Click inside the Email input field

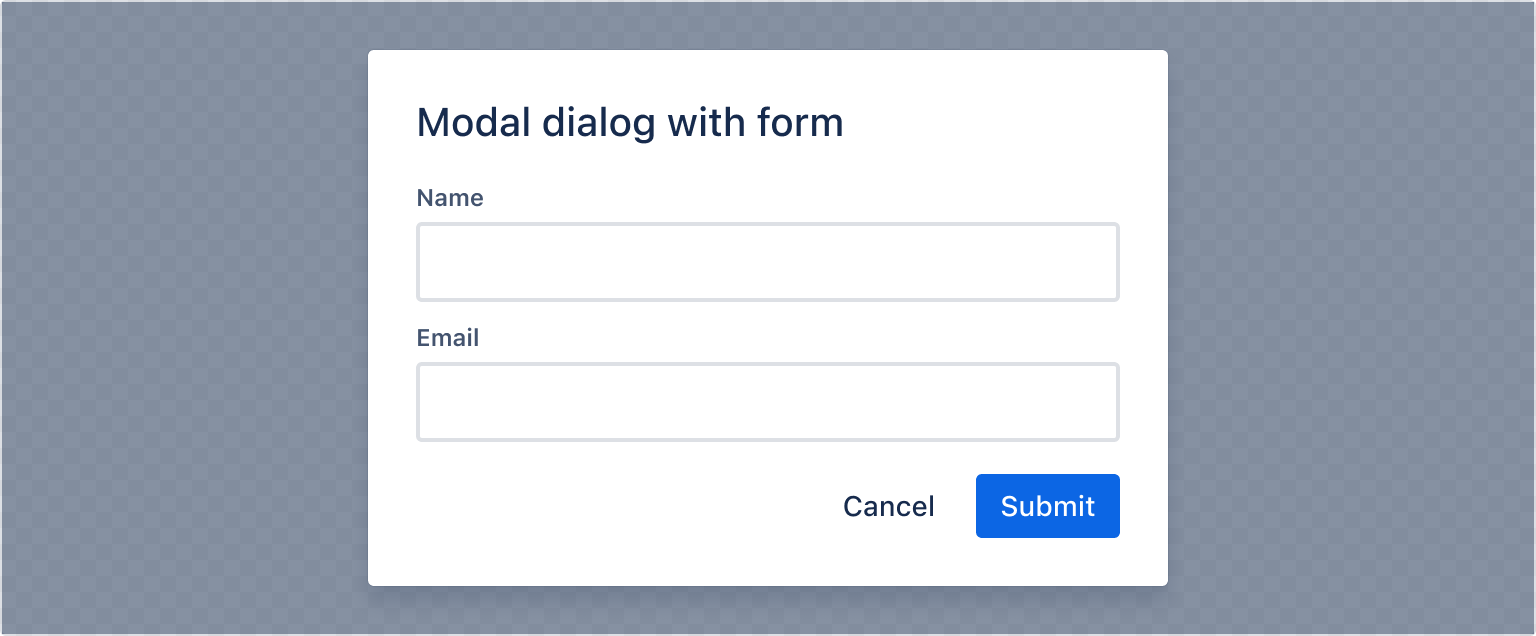[x=768, y=401]
